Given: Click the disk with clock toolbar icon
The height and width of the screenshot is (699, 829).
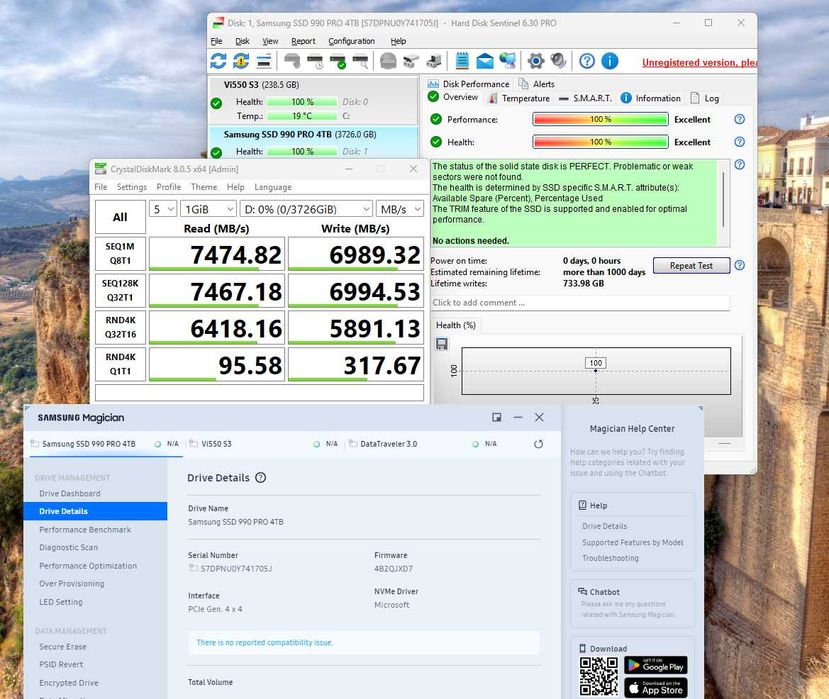Looking at the screenshot, I should click(x=315, y=61).
